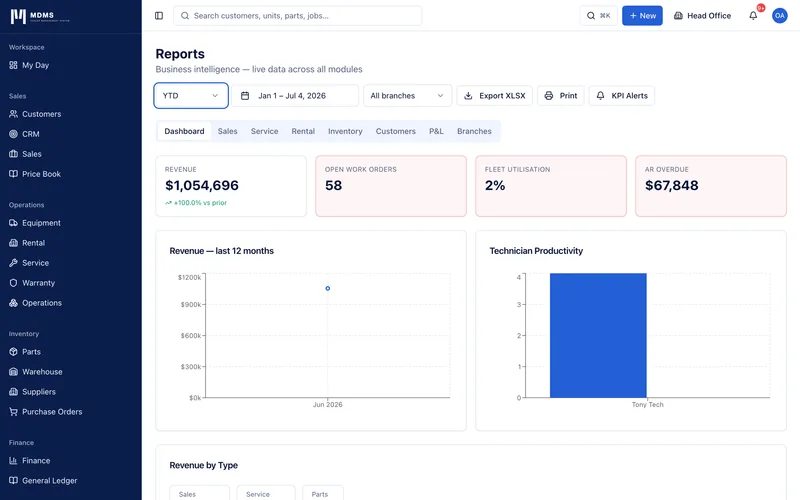Click the Revenue $1,054,696 card
Screen dimensions: 800x500
coord(231,186)
